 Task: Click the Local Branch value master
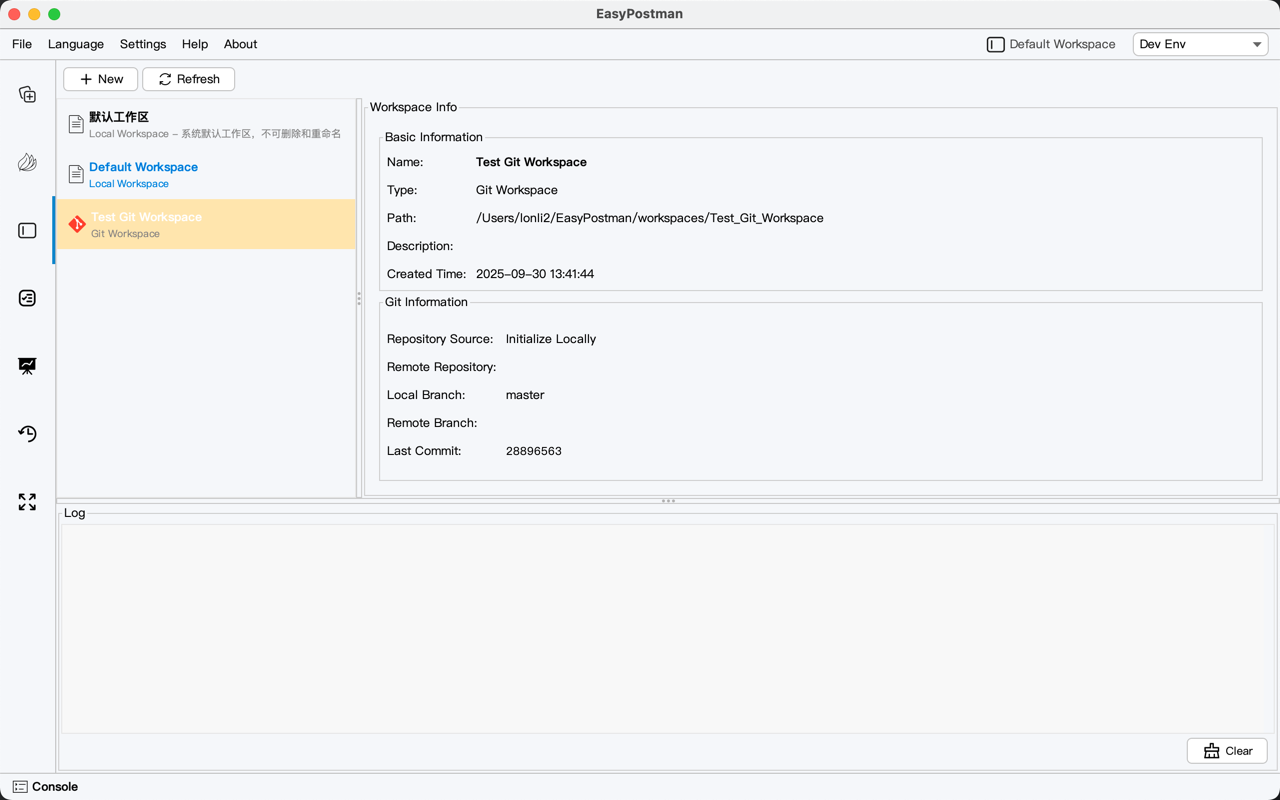tap(525, 395)
